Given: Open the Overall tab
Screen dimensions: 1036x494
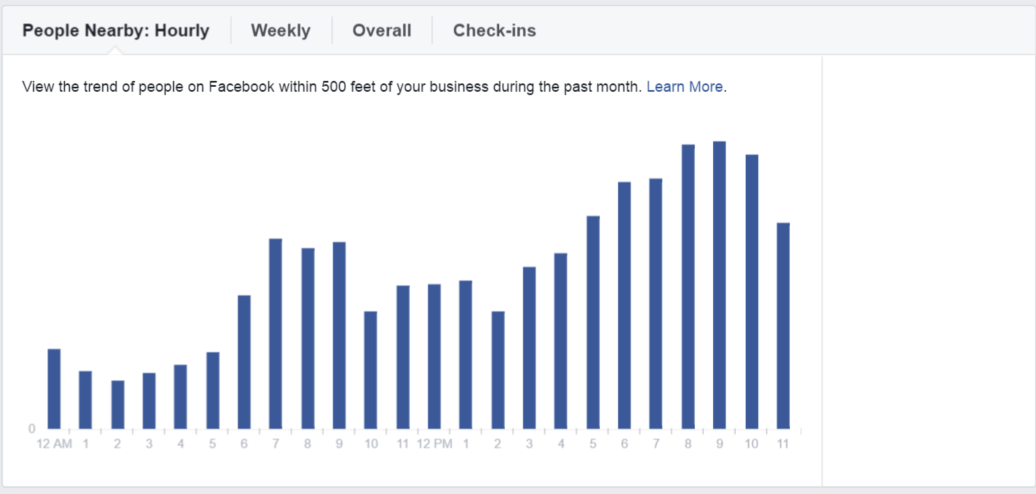Looking at the screenshot, I should click(x=381, y=30).
